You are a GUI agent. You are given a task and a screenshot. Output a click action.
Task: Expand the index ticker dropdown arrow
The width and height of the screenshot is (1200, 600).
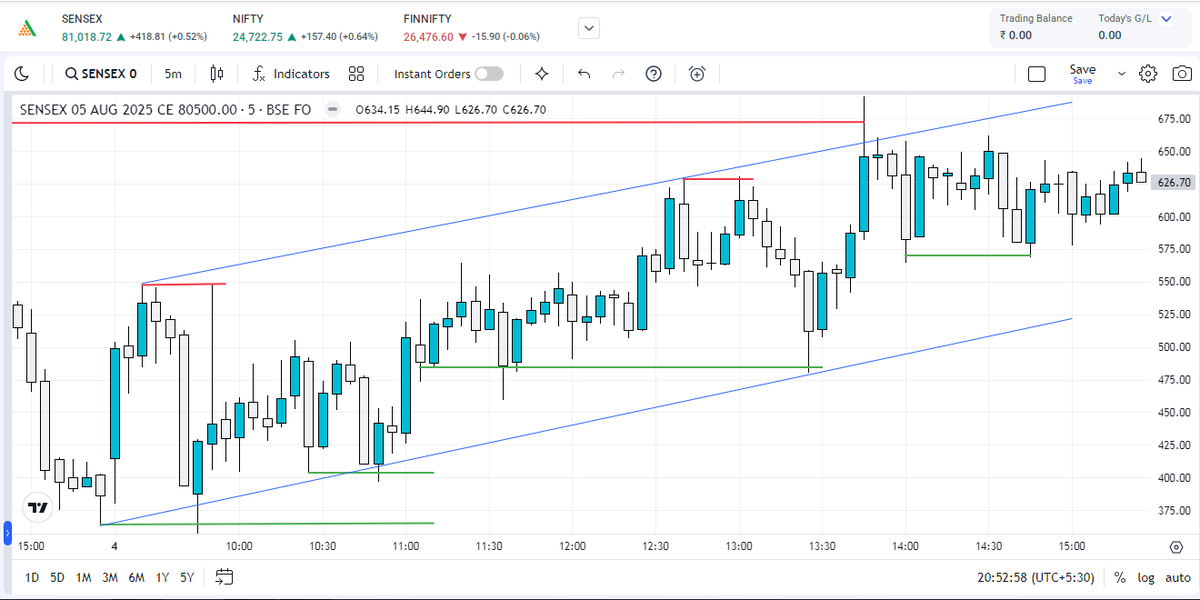coord(590,28)
